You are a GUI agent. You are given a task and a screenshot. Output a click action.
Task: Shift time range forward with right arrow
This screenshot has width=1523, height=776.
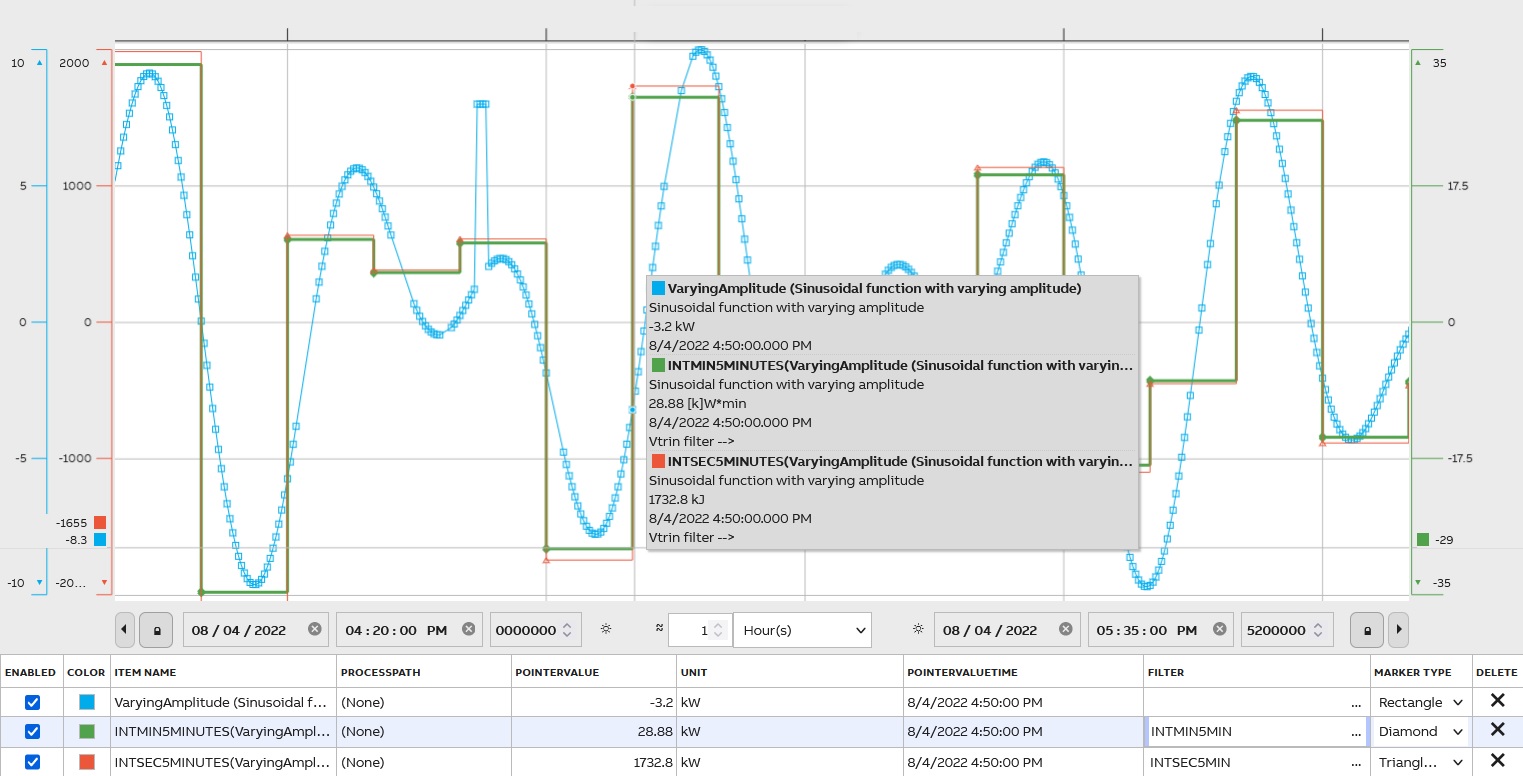coord(1398,630)
